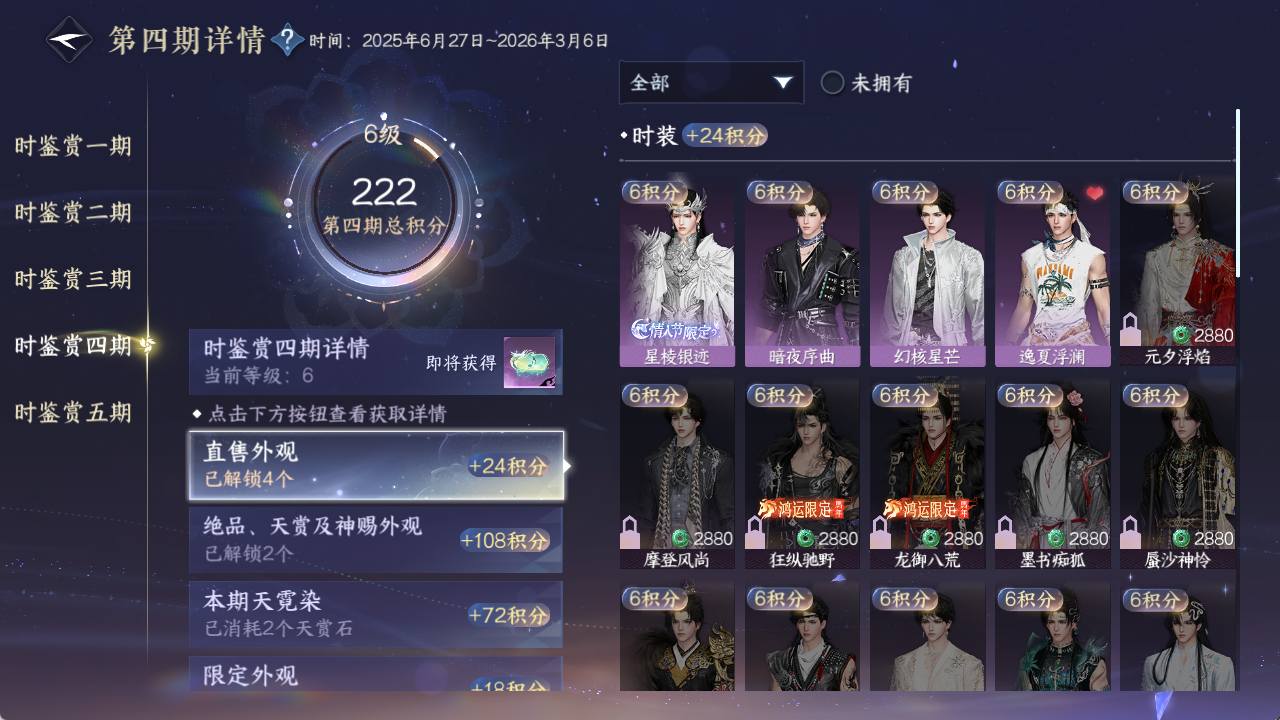Expand the 直售外观 +24积分 entry
This screenshot has height=720, width=1280.
(376, 465)
